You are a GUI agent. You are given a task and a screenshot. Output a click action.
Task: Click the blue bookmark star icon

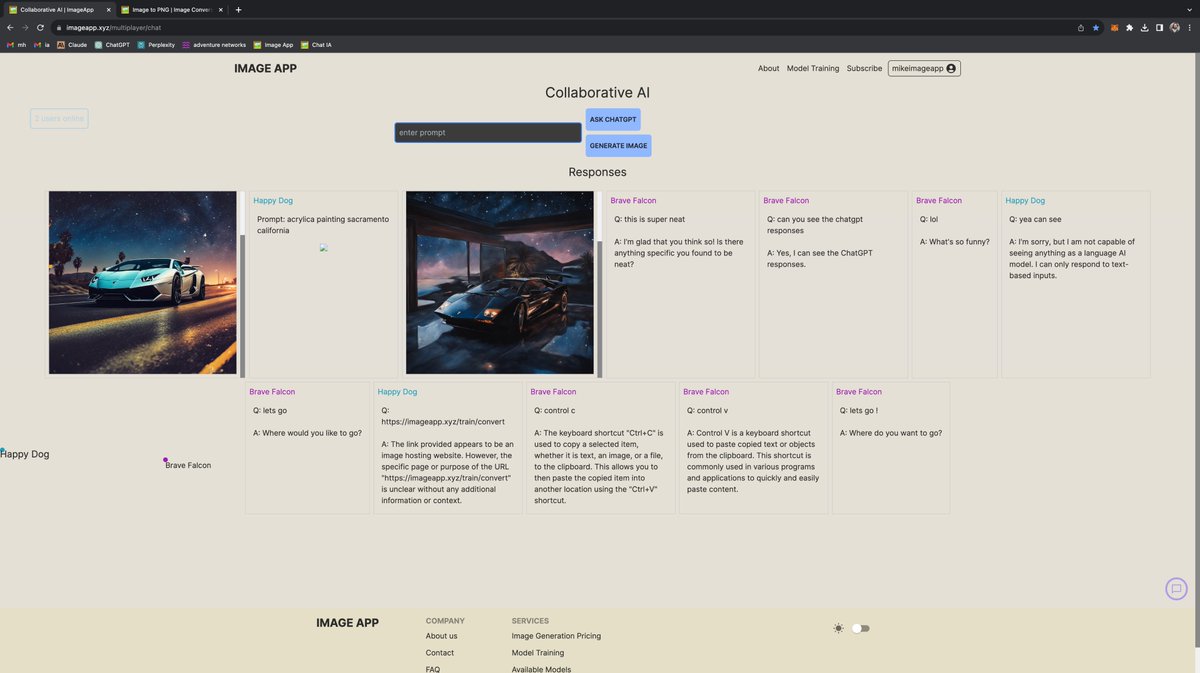pos(1096,28)
